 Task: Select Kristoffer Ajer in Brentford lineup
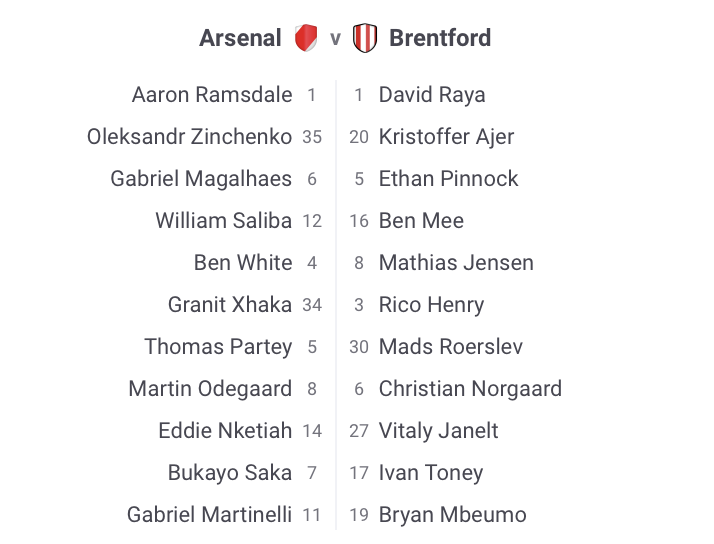[446, 137]
